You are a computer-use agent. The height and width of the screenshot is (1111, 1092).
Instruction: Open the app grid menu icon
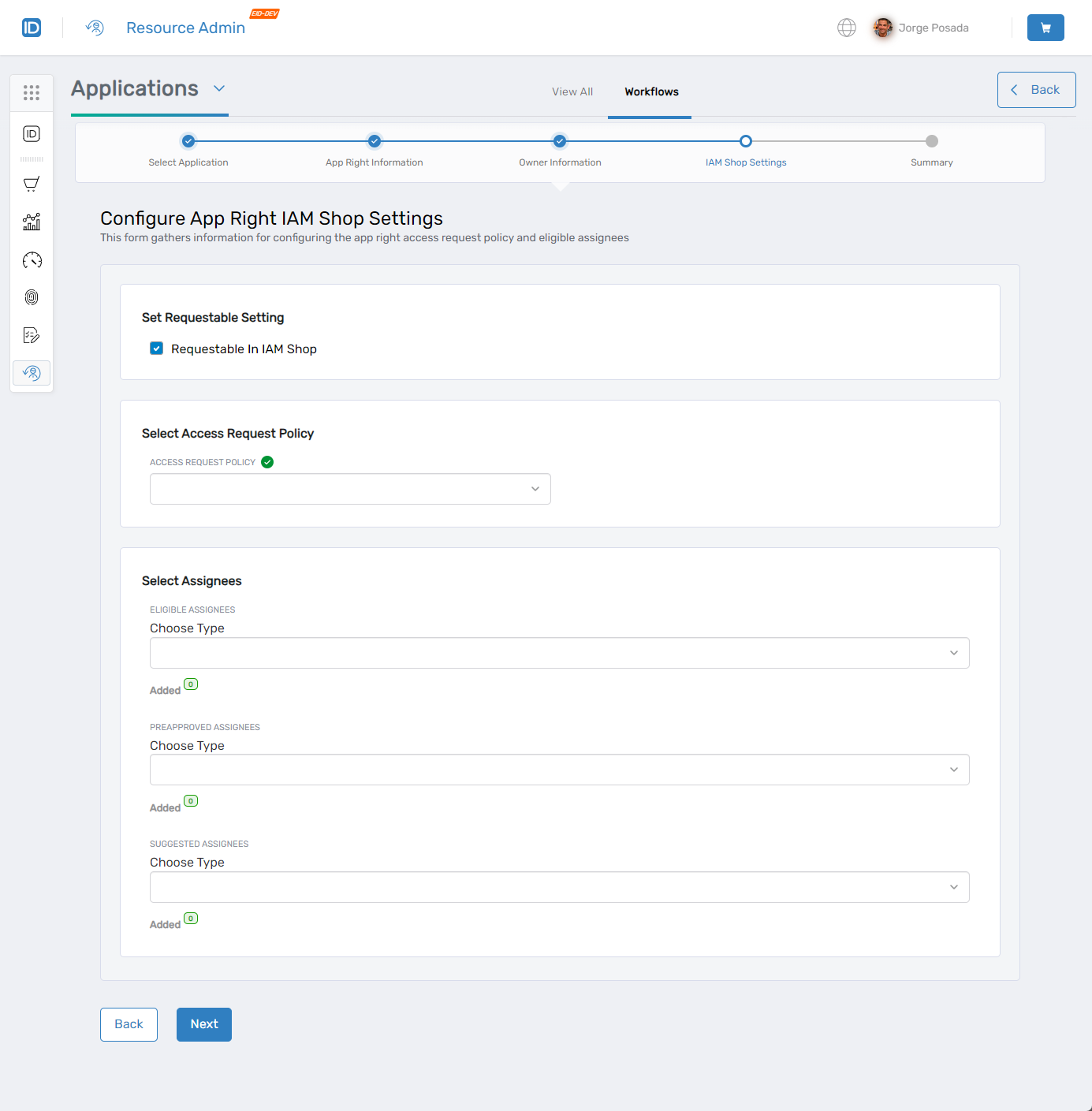point(32,93)
